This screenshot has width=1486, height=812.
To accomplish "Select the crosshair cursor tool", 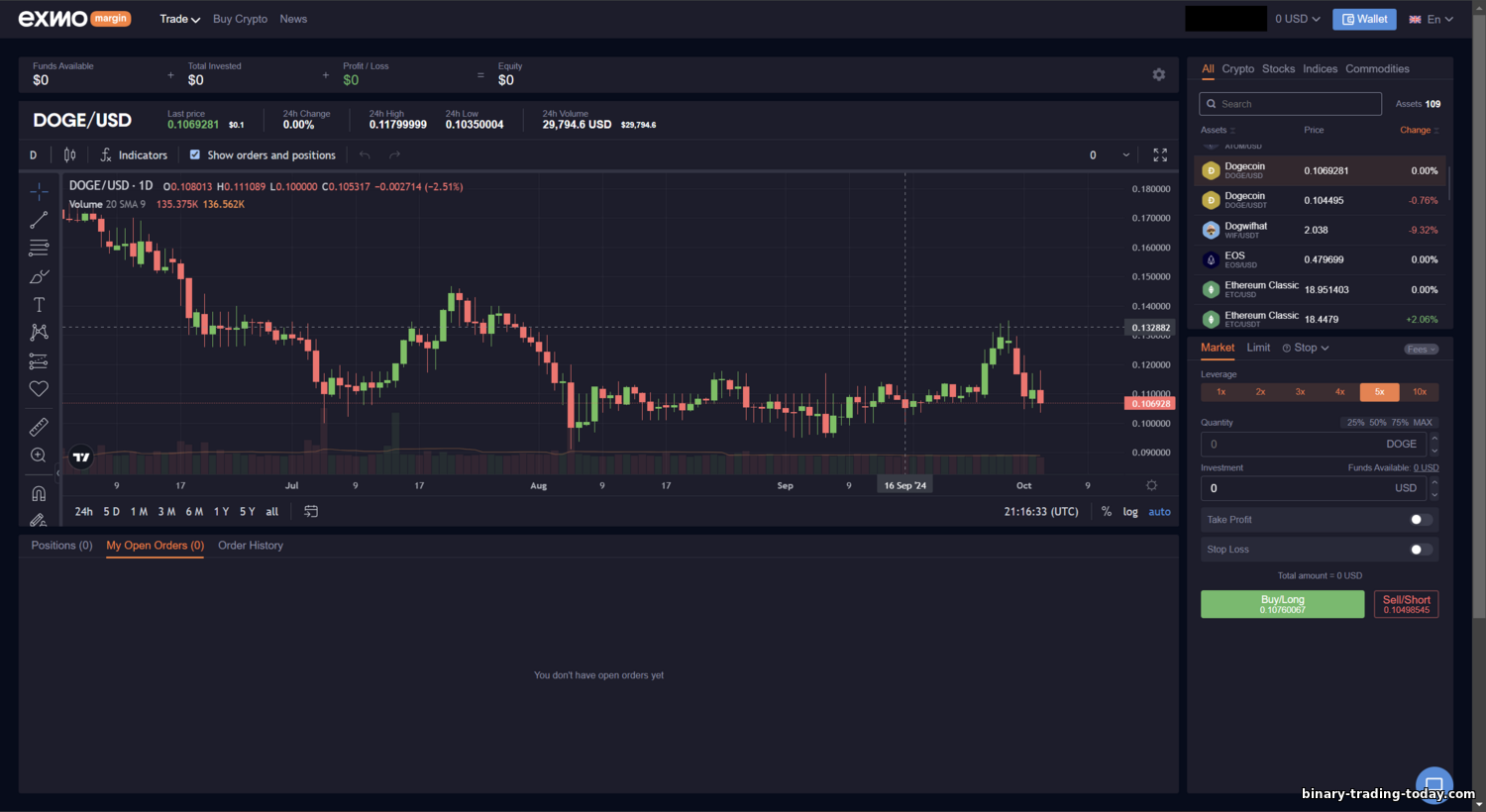I will click(x=39, y=191).
